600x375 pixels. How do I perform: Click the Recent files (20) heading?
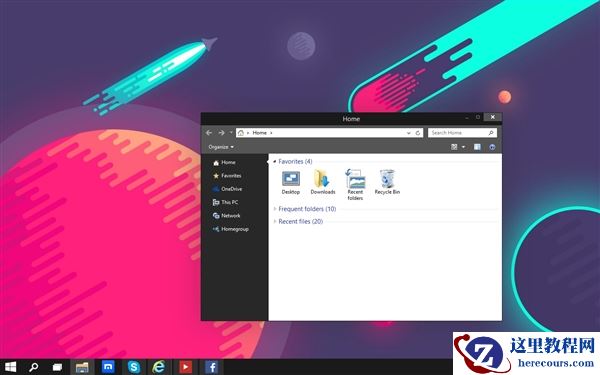(x=300, y=222)
